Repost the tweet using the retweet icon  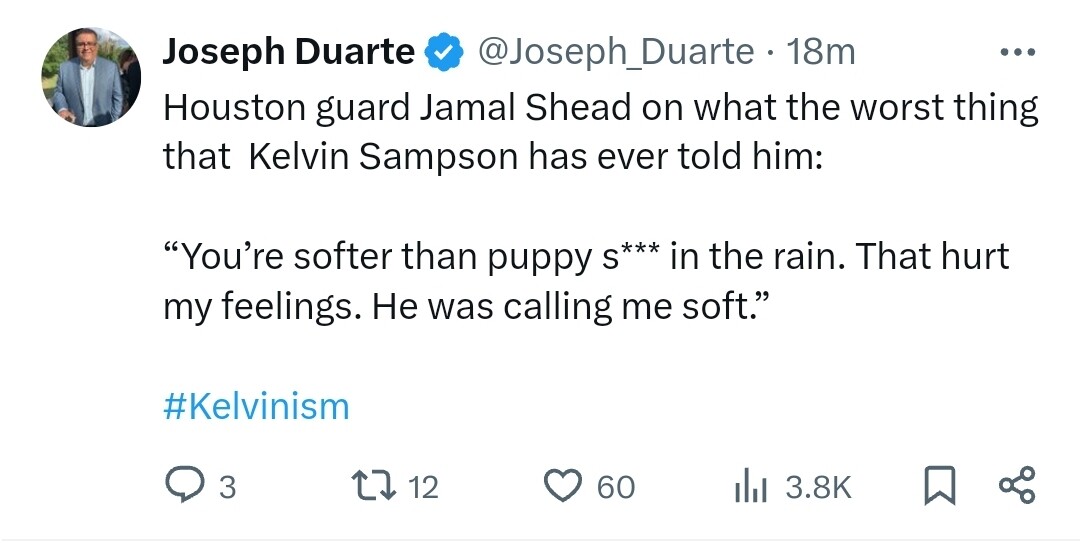pyautogui.click(x=378, y=486)
